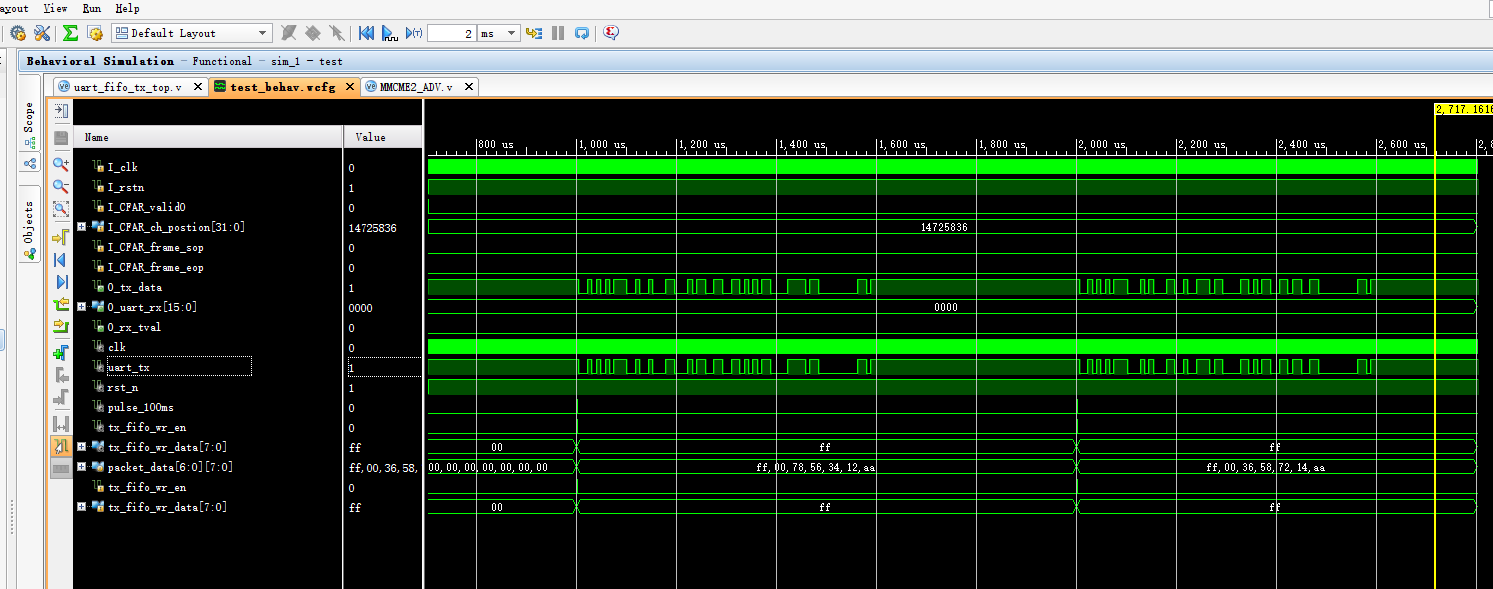Click the Previous Transition icon

click(61, 304)
